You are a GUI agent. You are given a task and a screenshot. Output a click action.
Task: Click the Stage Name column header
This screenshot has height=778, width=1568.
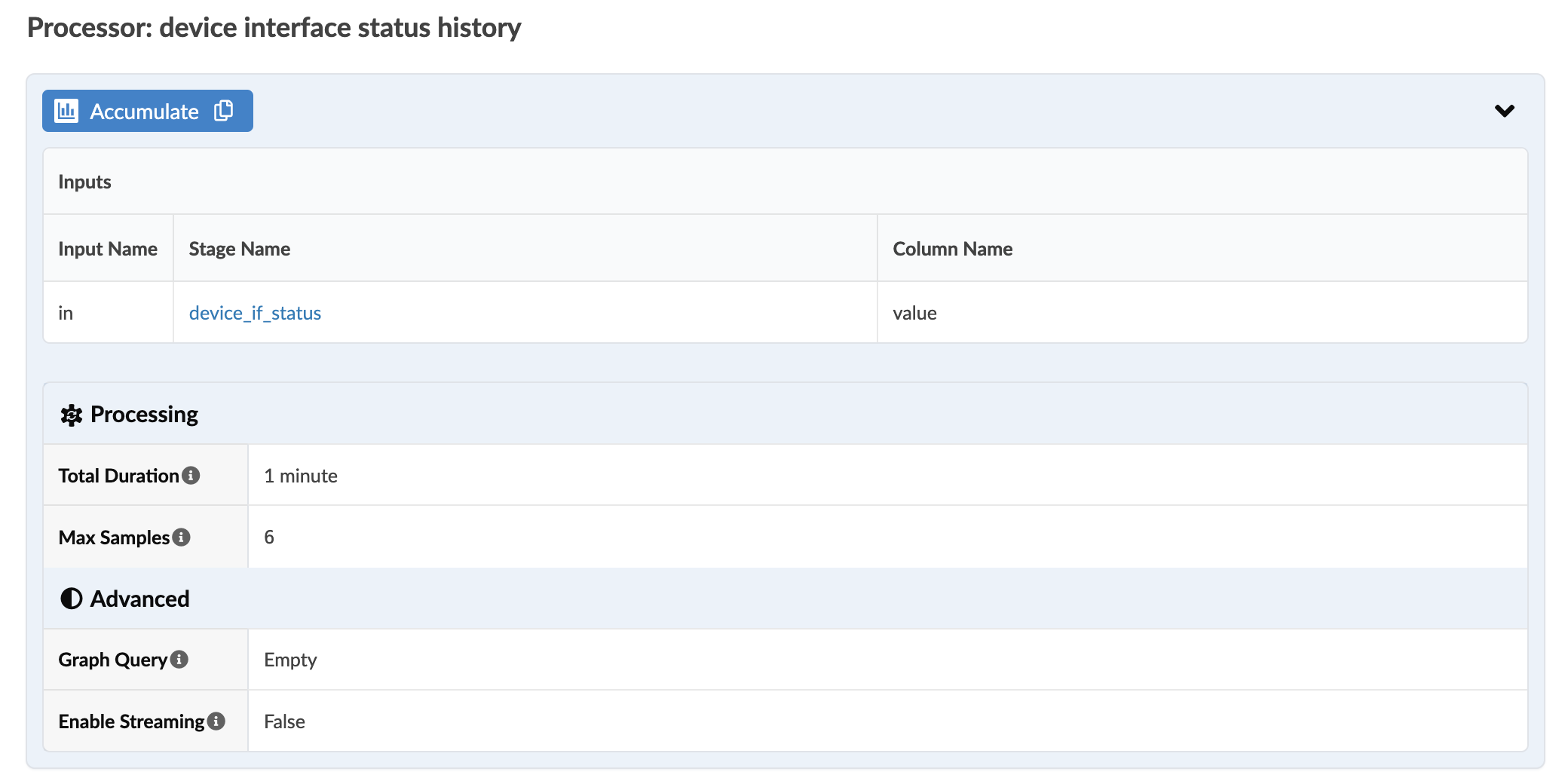(x=239, y=249)
